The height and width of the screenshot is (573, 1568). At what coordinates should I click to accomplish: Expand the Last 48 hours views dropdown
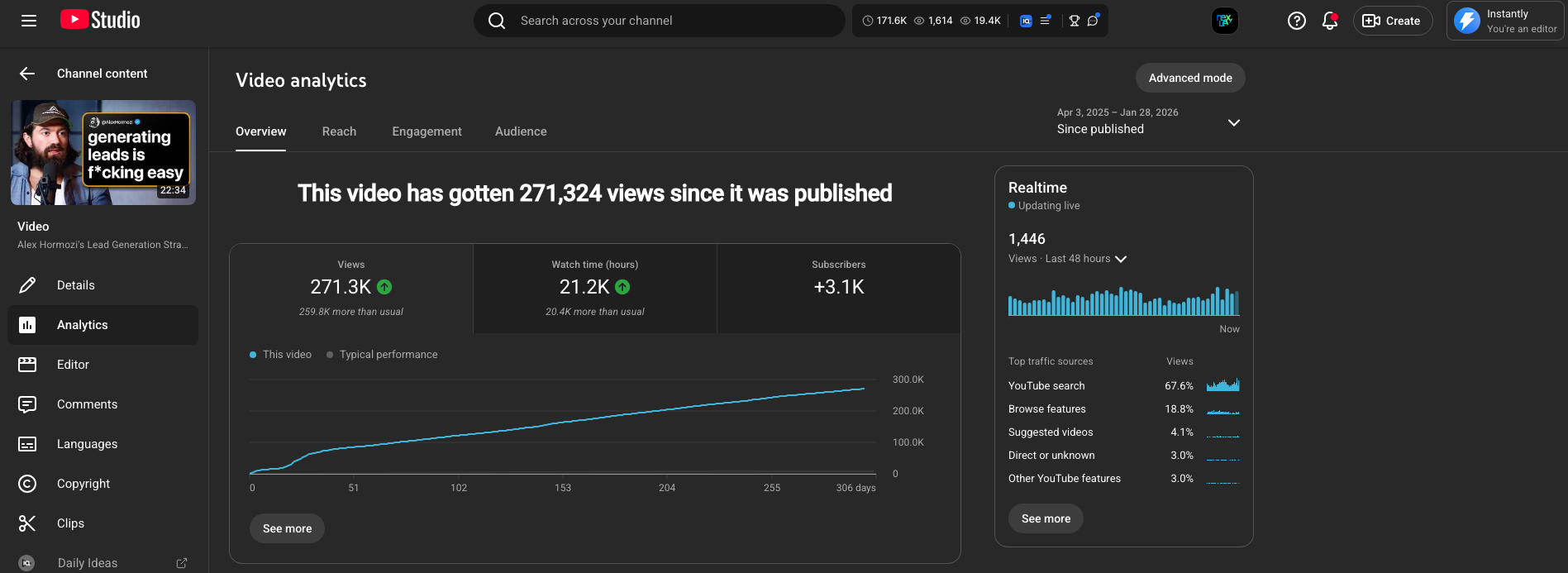(x=1121, y=259)
